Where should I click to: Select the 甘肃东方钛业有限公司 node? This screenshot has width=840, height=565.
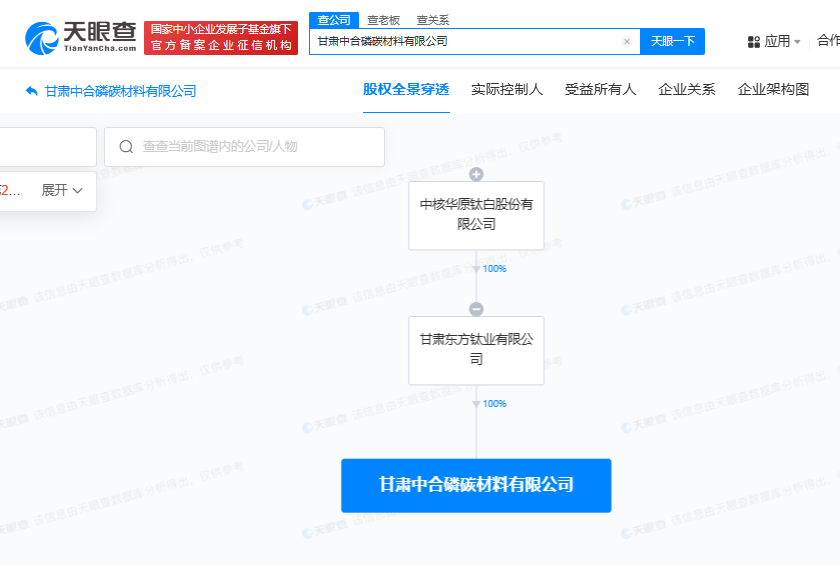(x=476, y=350)
